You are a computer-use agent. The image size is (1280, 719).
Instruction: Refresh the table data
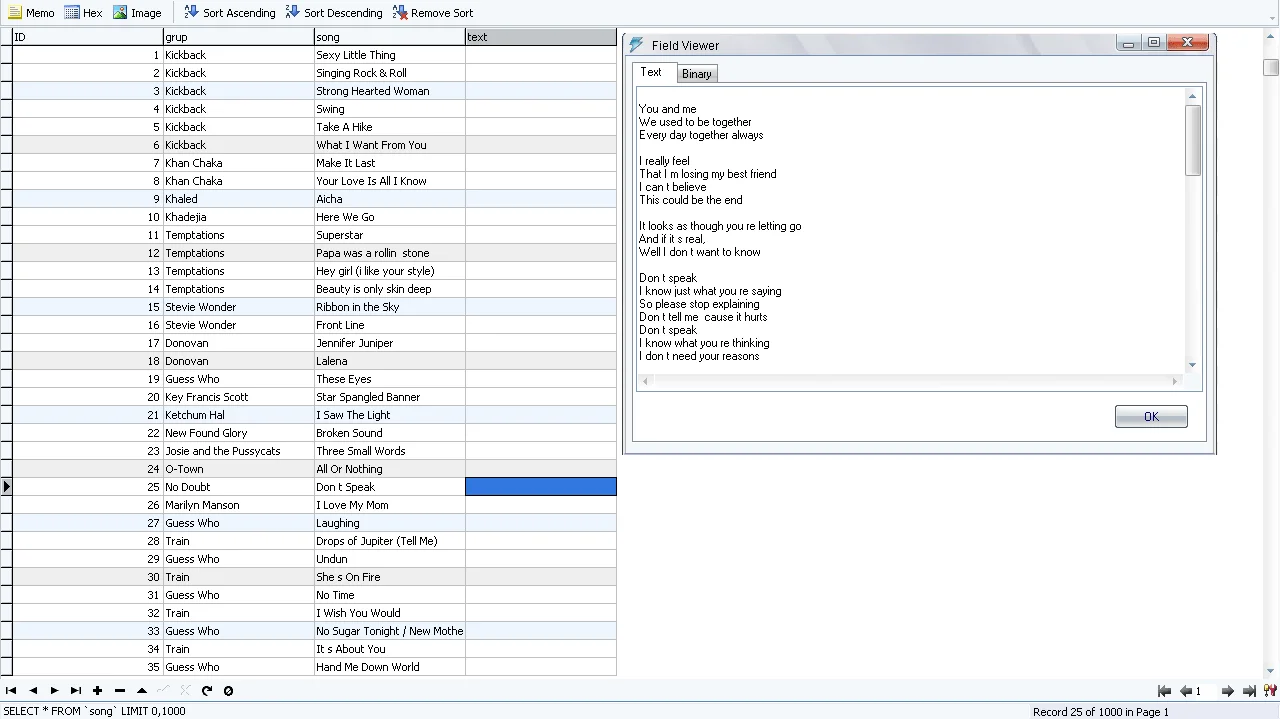coord(207,691)
